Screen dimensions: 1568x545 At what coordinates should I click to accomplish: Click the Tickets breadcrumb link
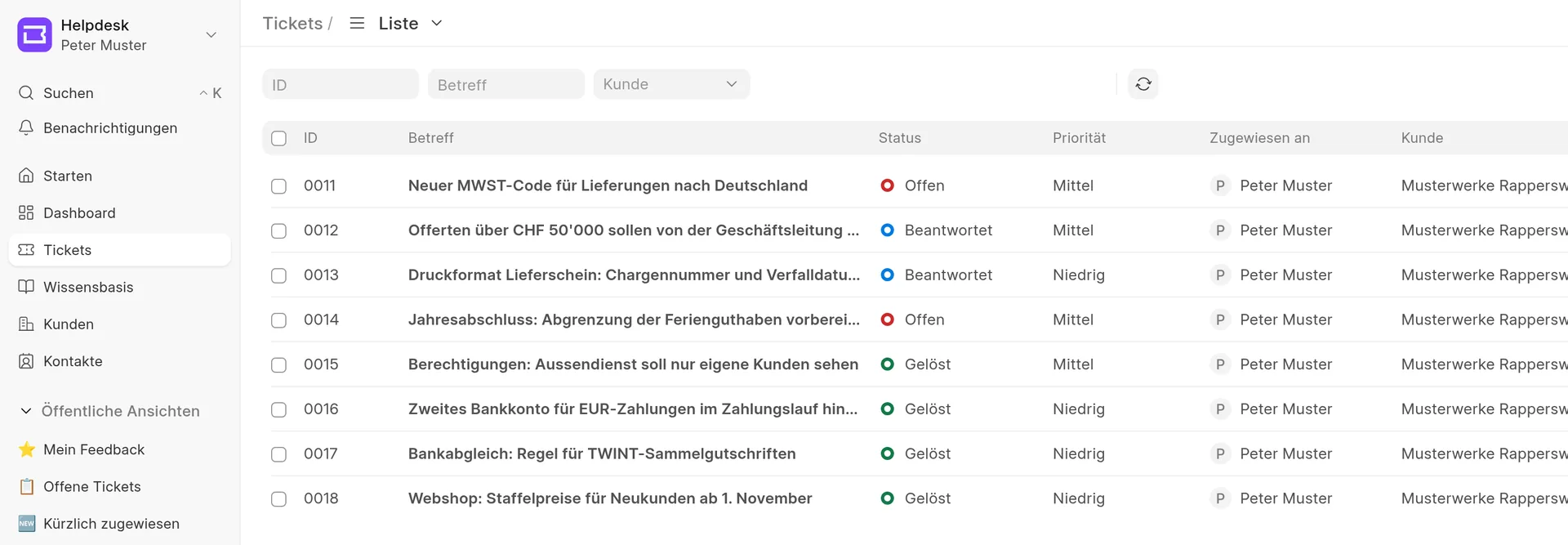tap(292, 23)
